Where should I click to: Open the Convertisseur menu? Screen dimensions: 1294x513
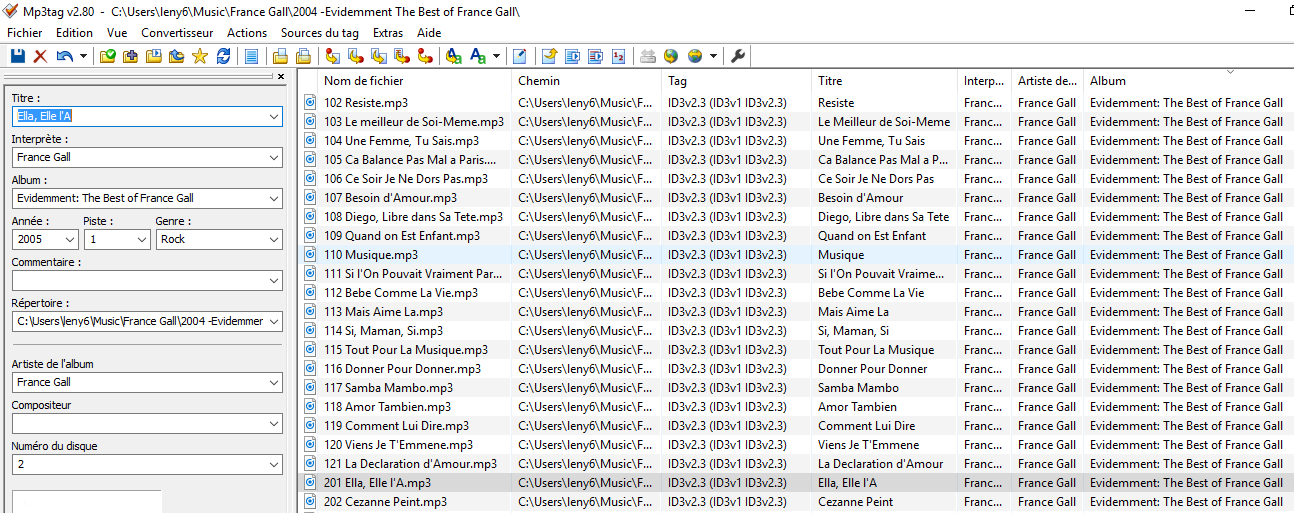tap(177, 32)
